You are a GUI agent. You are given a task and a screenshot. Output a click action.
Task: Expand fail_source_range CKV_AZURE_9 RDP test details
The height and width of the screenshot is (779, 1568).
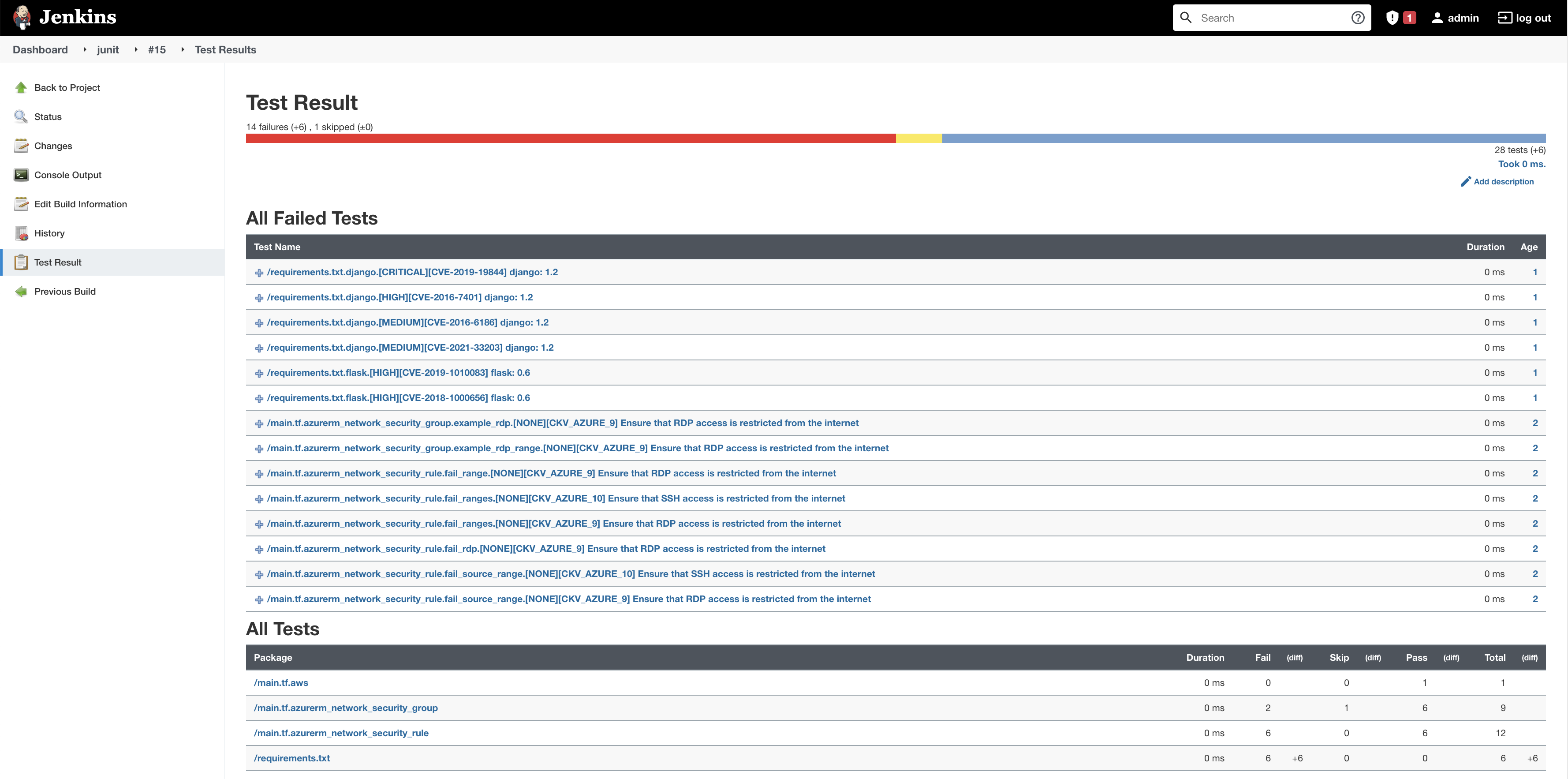(259, 599)
